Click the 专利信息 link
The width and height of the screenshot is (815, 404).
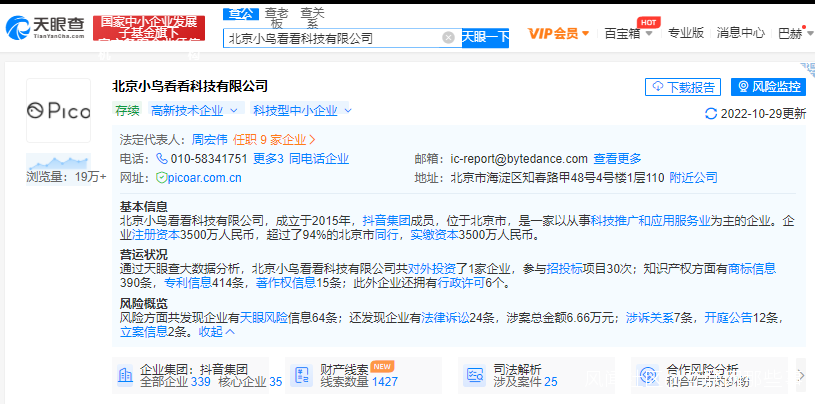tap(188, 283)
